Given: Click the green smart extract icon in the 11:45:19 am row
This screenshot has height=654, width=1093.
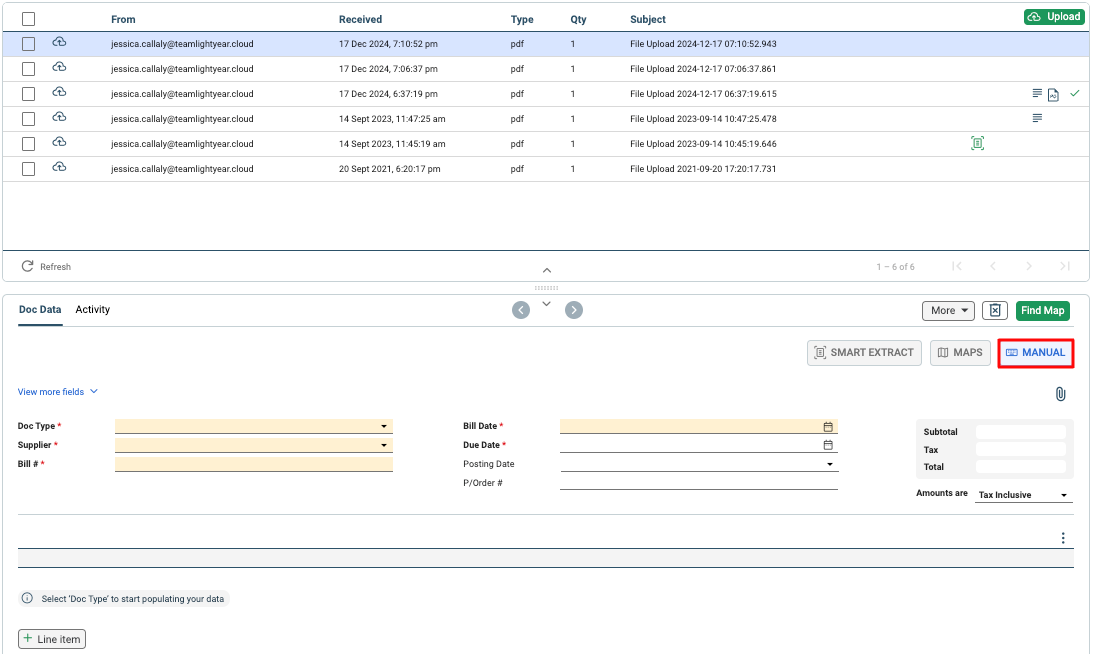Looking at the screenshot, I should [x=977, y=144].
